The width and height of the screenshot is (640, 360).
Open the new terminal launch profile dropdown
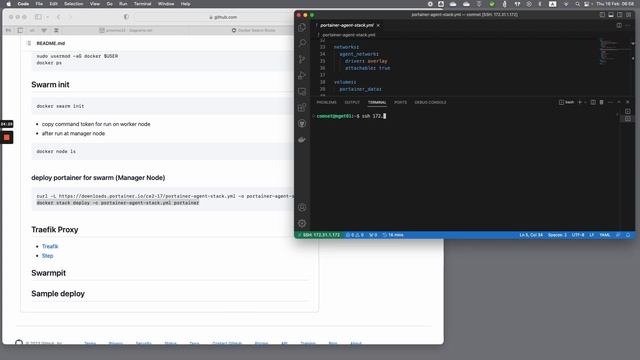click(585, 102)
